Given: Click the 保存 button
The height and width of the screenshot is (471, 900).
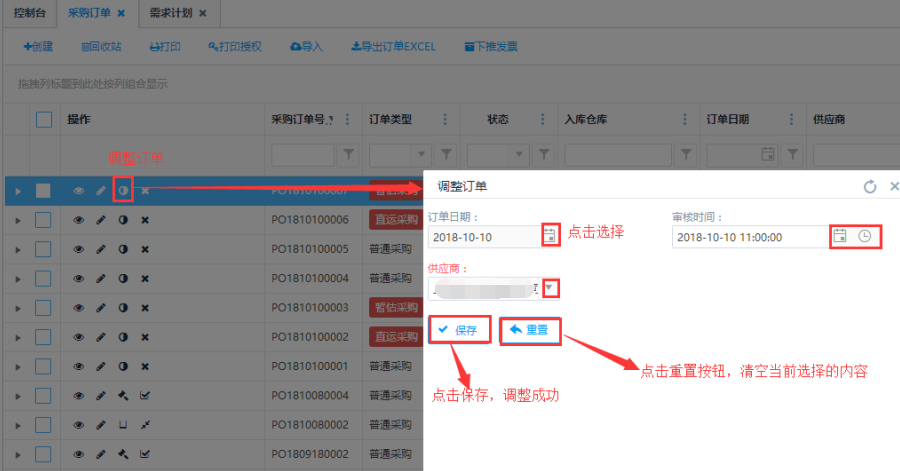Looking at the screenshot, I should click(459, 330).
